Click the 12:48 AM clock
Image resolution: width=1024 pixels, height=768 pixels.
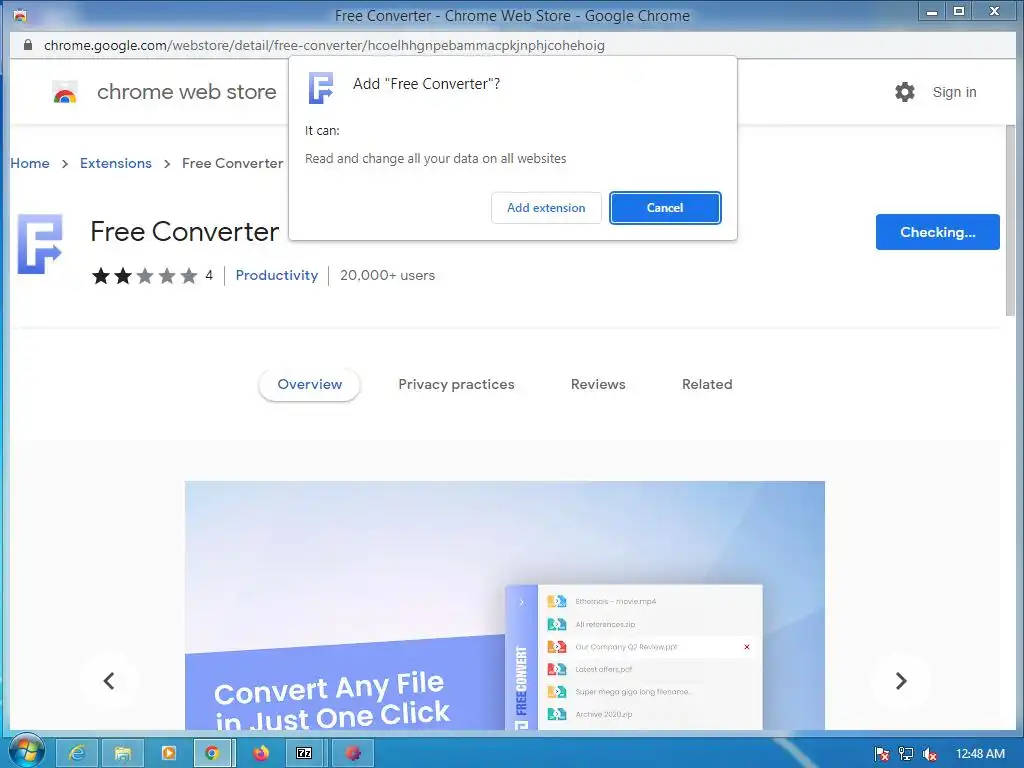click(x=980, y=754)
